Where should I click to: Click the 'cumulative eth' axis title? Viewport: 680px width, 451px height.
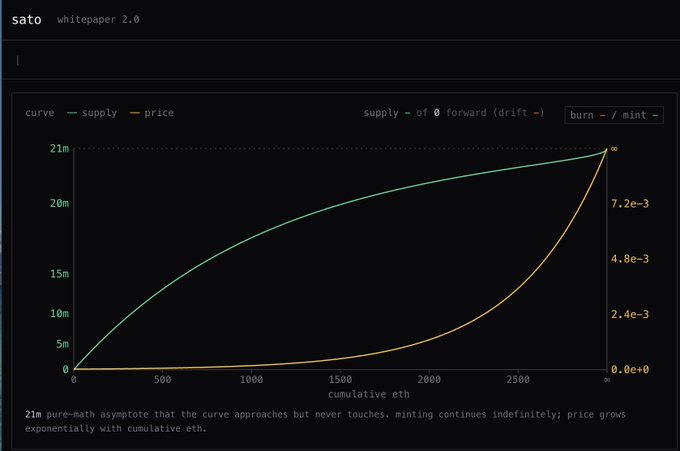point(369,394)
